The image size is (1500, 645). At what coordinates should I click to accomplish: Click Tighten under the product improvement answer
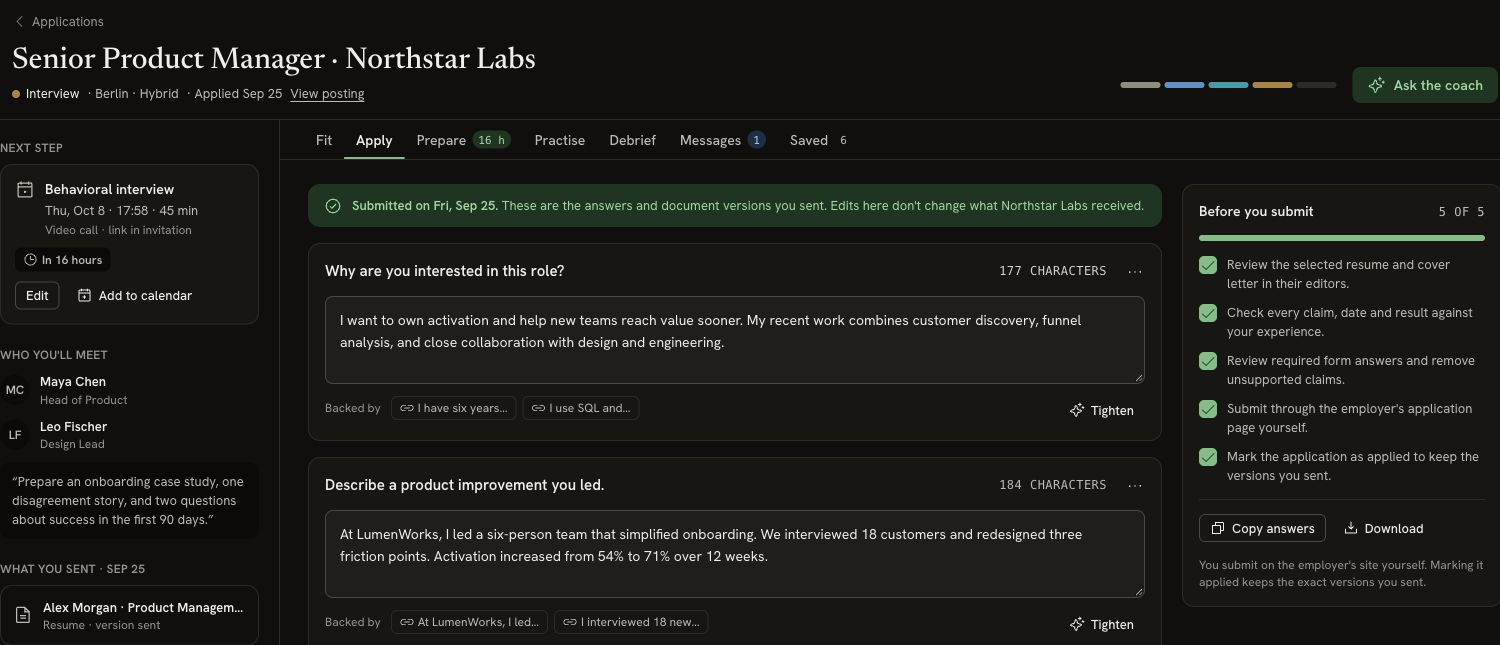pos(1102,624)
